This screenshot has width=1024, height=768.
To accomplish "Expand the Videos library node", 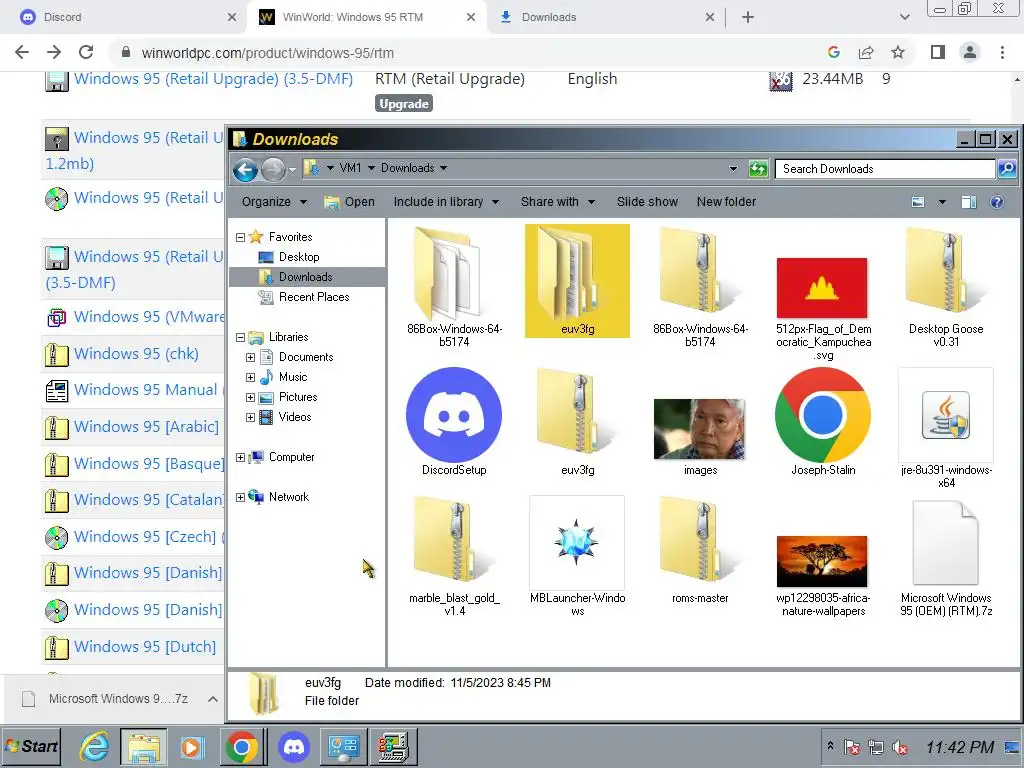I will click(250, 417).
